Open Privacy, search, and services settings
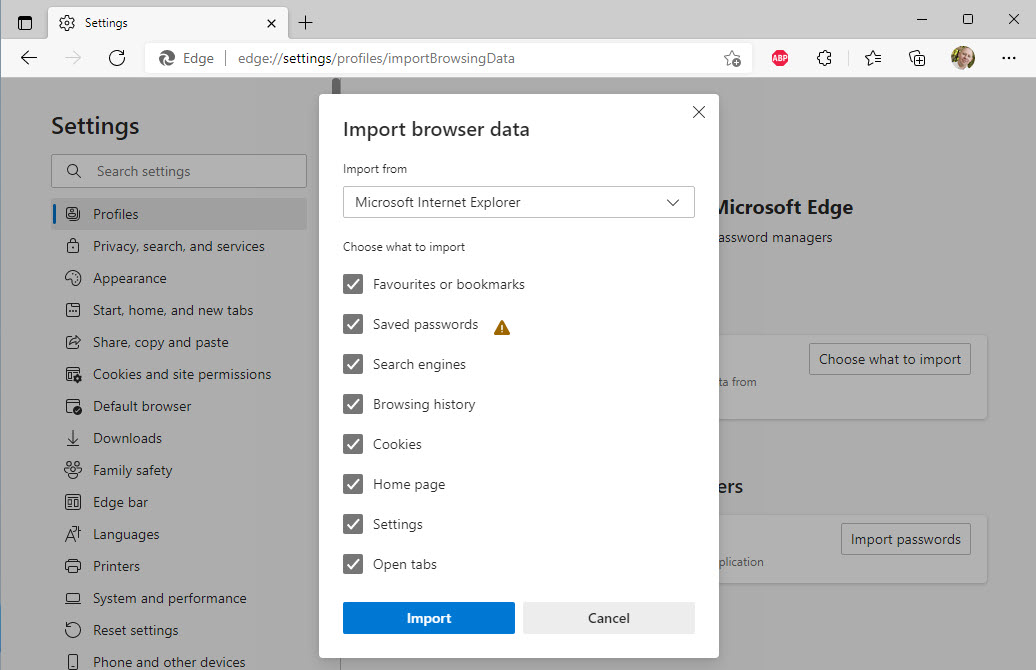Image resolution: width=1036 pixels, height=670 pixels. tap(179, 246)
